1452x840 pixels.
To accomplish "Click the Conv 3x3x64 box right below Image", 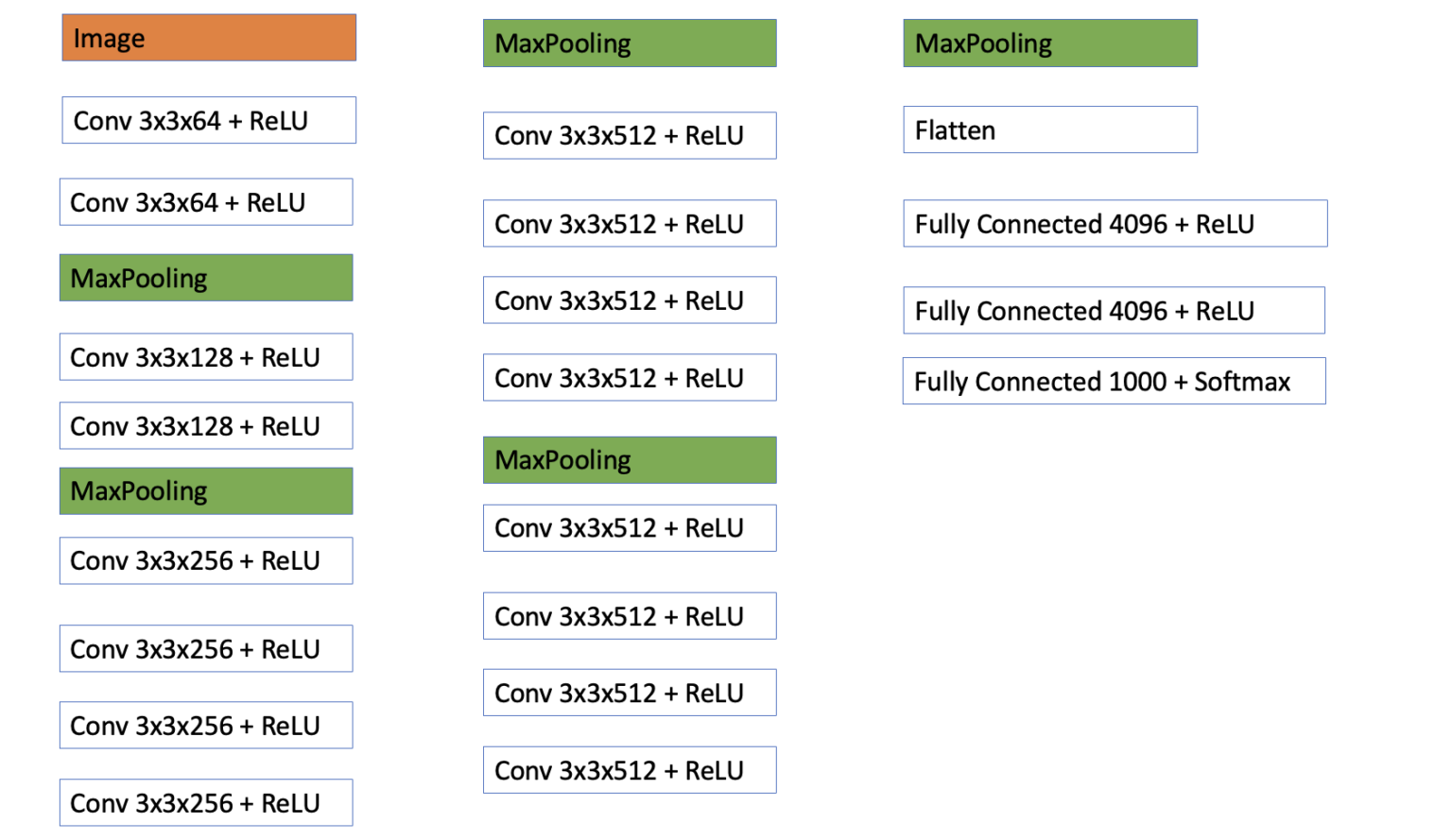I will (209, 120).
